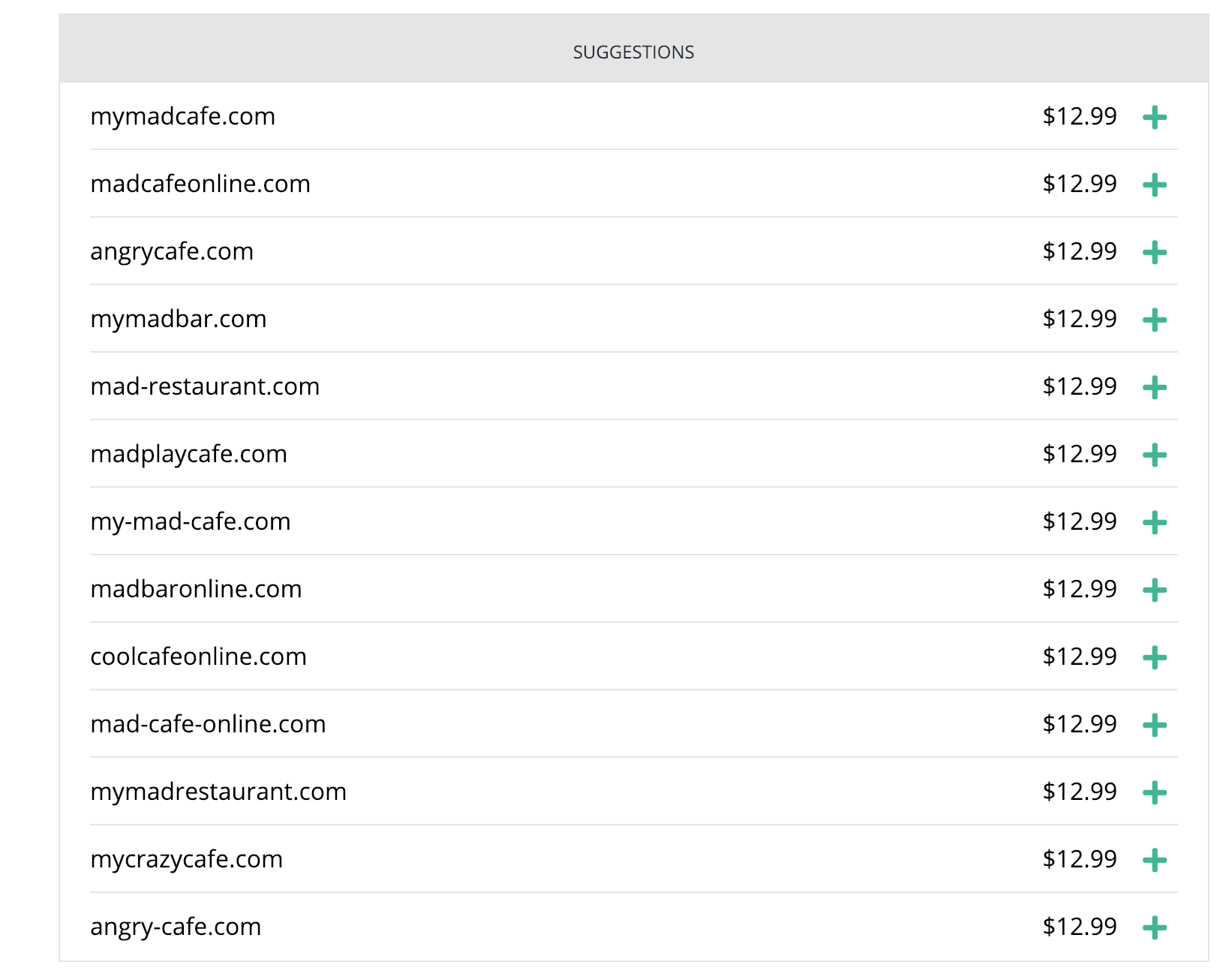Image resolution: width=1232 pixels, height=977 pixels.
Task: Add mymadrestaurant.com via the green plus
Action: (x=1154, y=792)
